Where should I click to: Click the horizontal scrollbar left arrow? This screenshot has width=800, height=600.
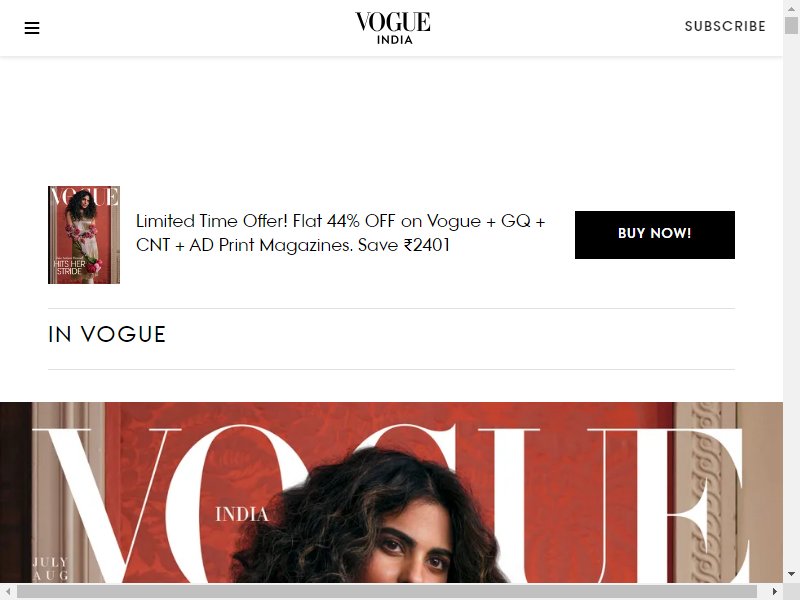(8, 591)
